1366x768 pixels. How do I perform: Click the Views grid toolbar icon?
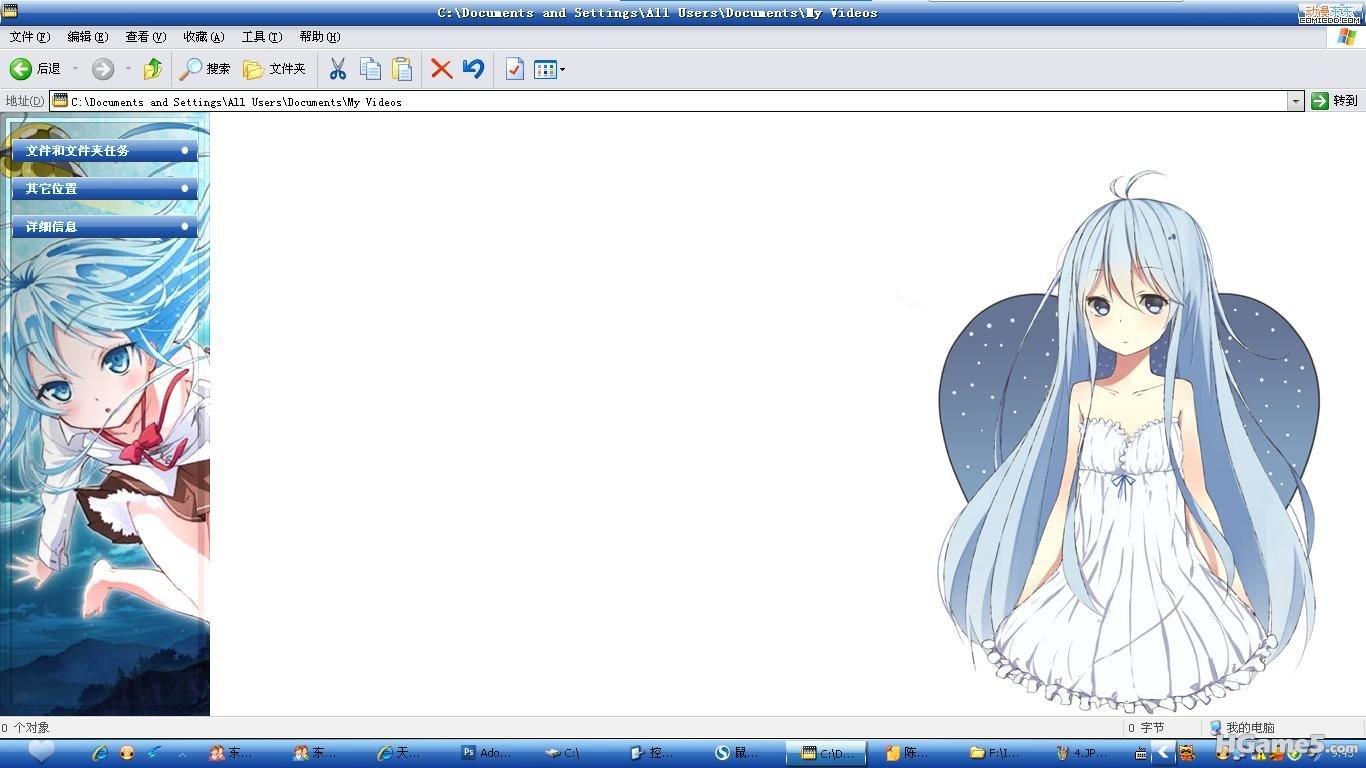pyautogui.click(x=545, y=69)
